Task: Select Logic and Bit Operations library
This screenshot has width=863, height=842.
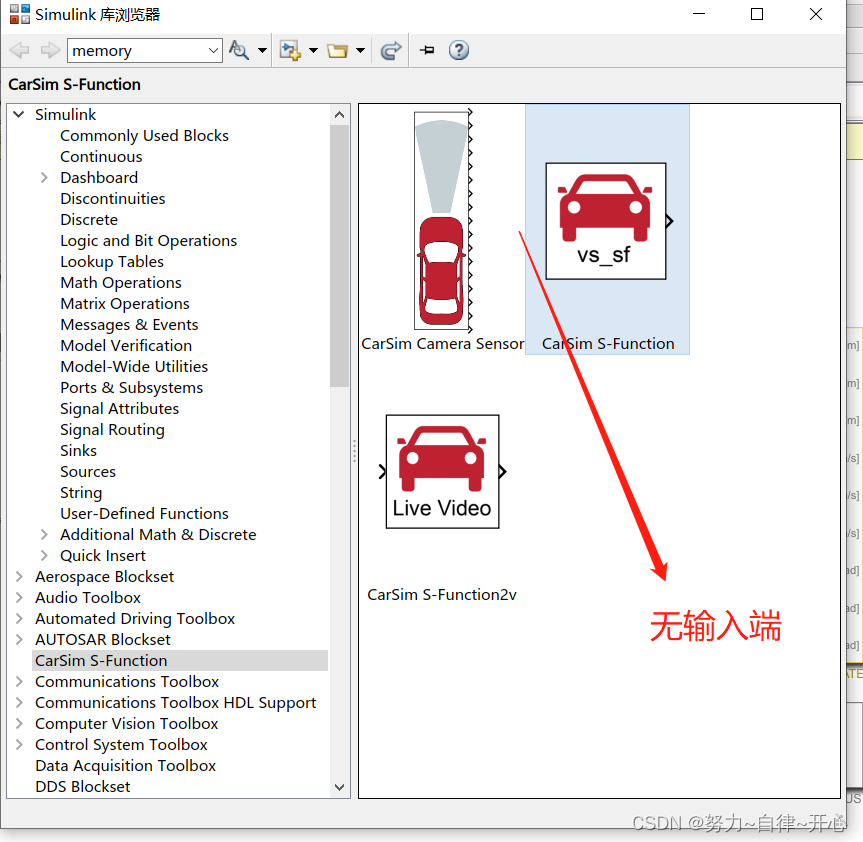Action: point(149,240)
